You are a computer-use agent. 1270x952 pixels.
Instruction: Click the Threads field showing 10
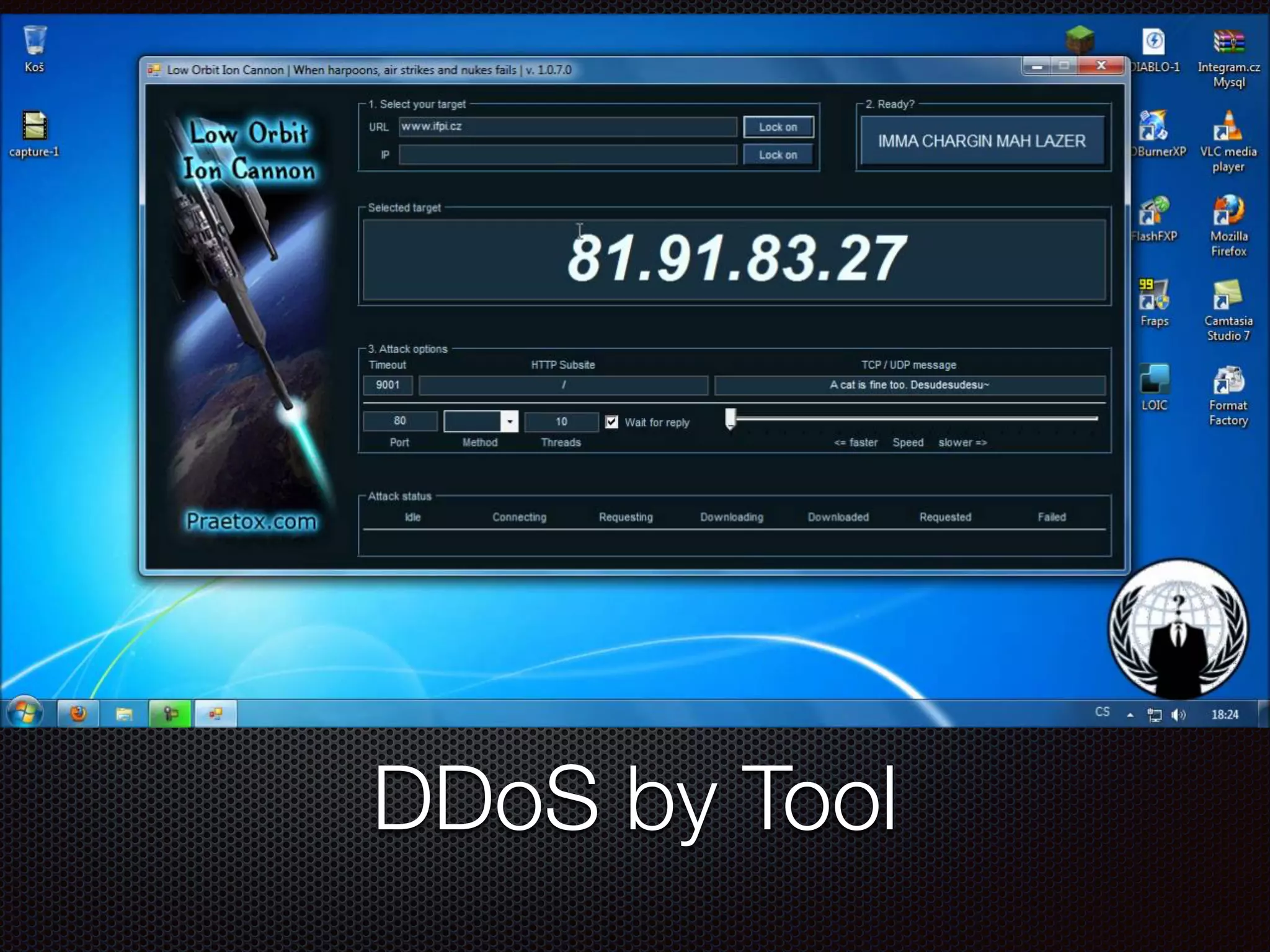point(561,422)
